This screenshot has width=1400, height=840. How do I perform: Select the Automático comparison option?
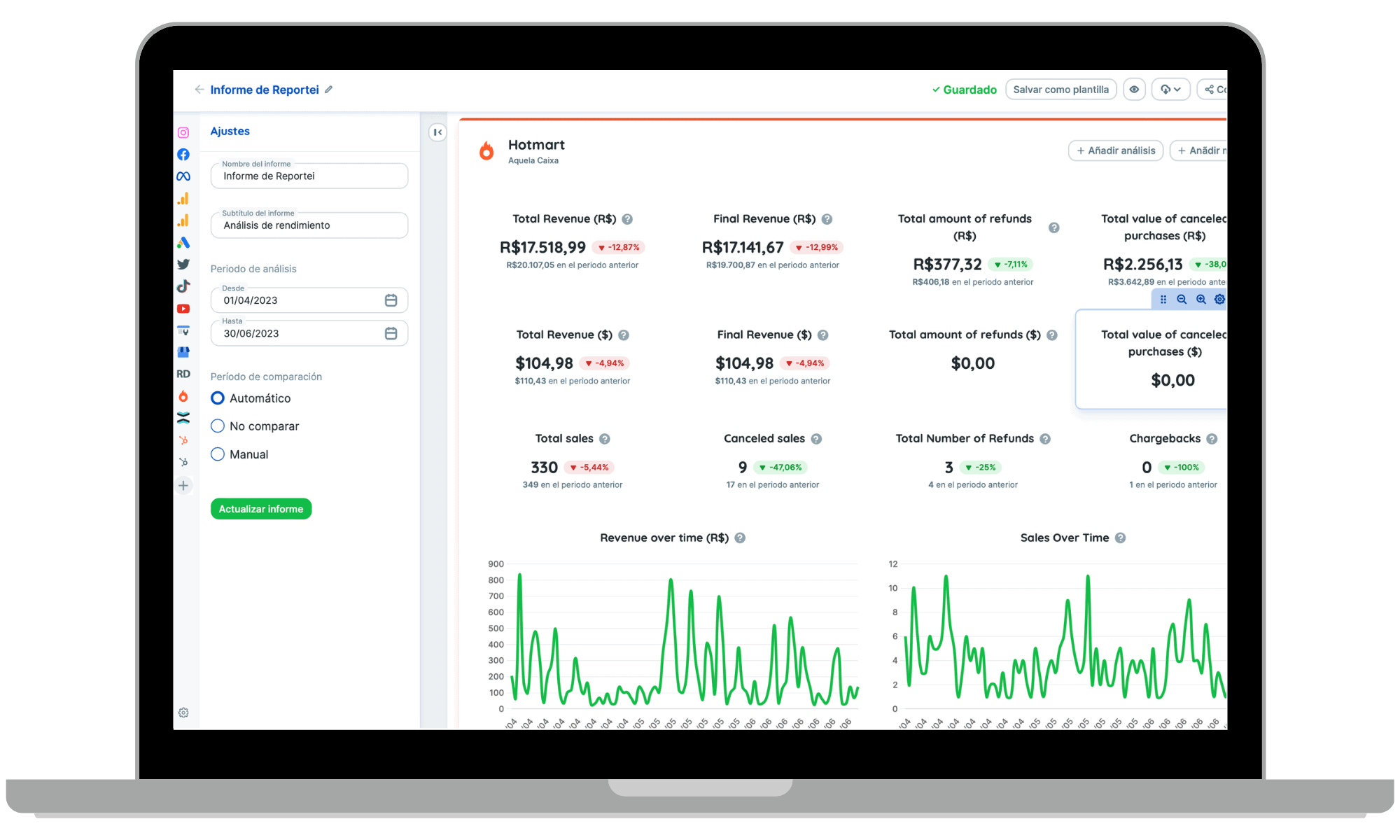click(x=218, y=398)
